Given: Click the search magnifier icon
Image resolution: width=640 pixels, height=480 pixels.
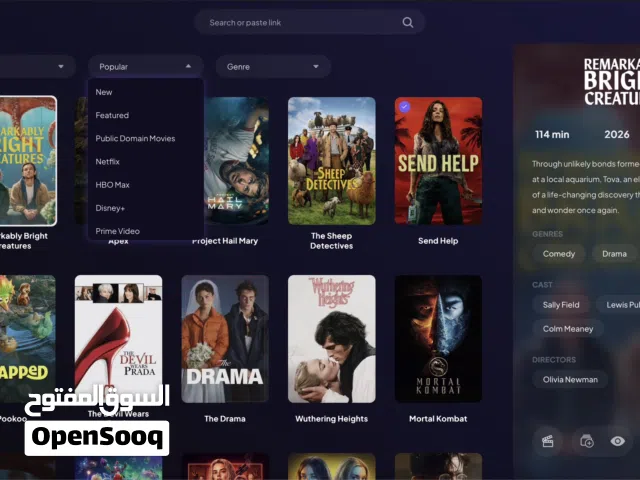Looking at the screenshot, I should pos(407,22).
